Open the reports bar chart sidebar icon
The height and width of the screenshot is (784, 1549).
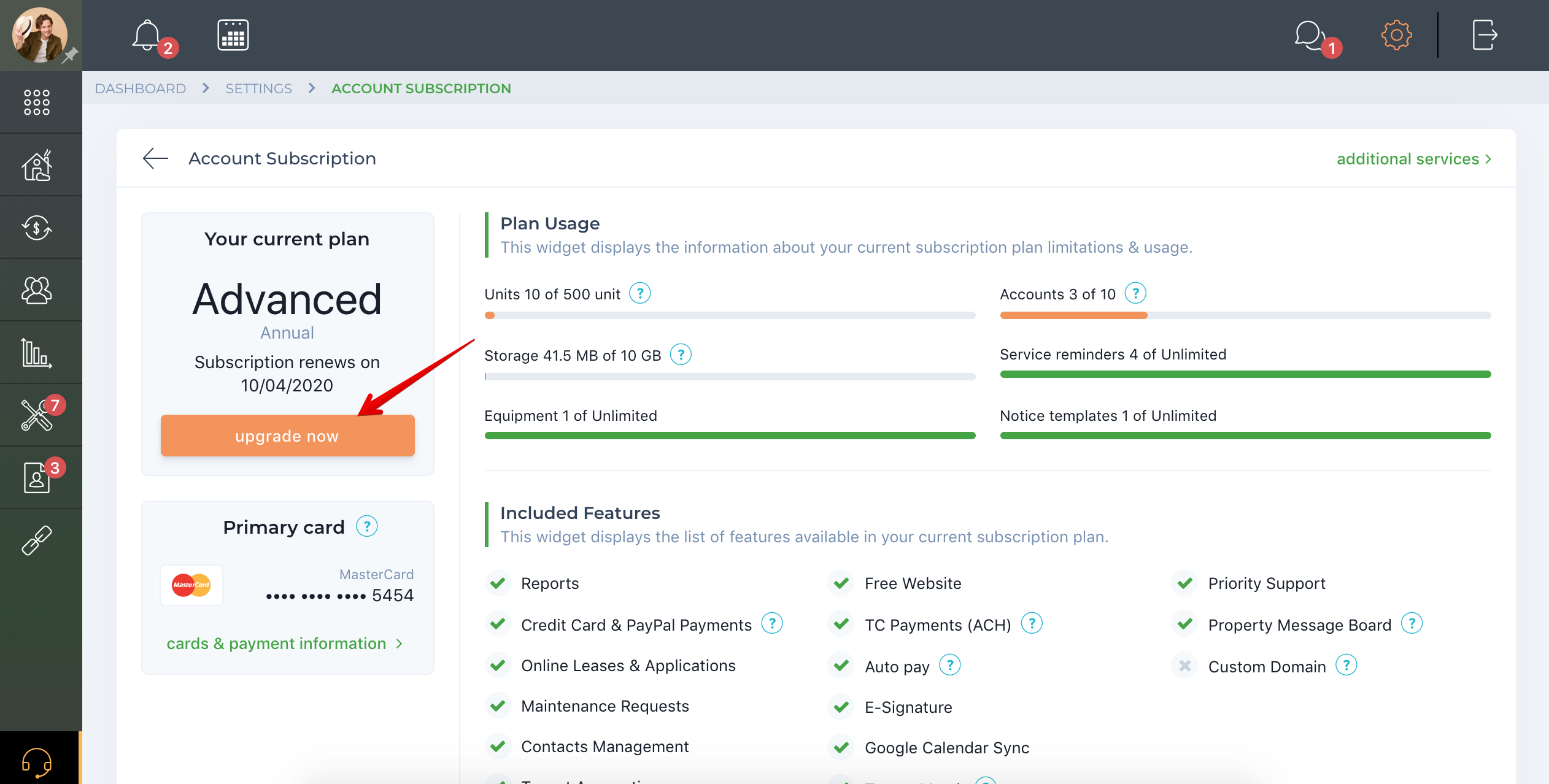pyautogui.click(x=37, y=353)
